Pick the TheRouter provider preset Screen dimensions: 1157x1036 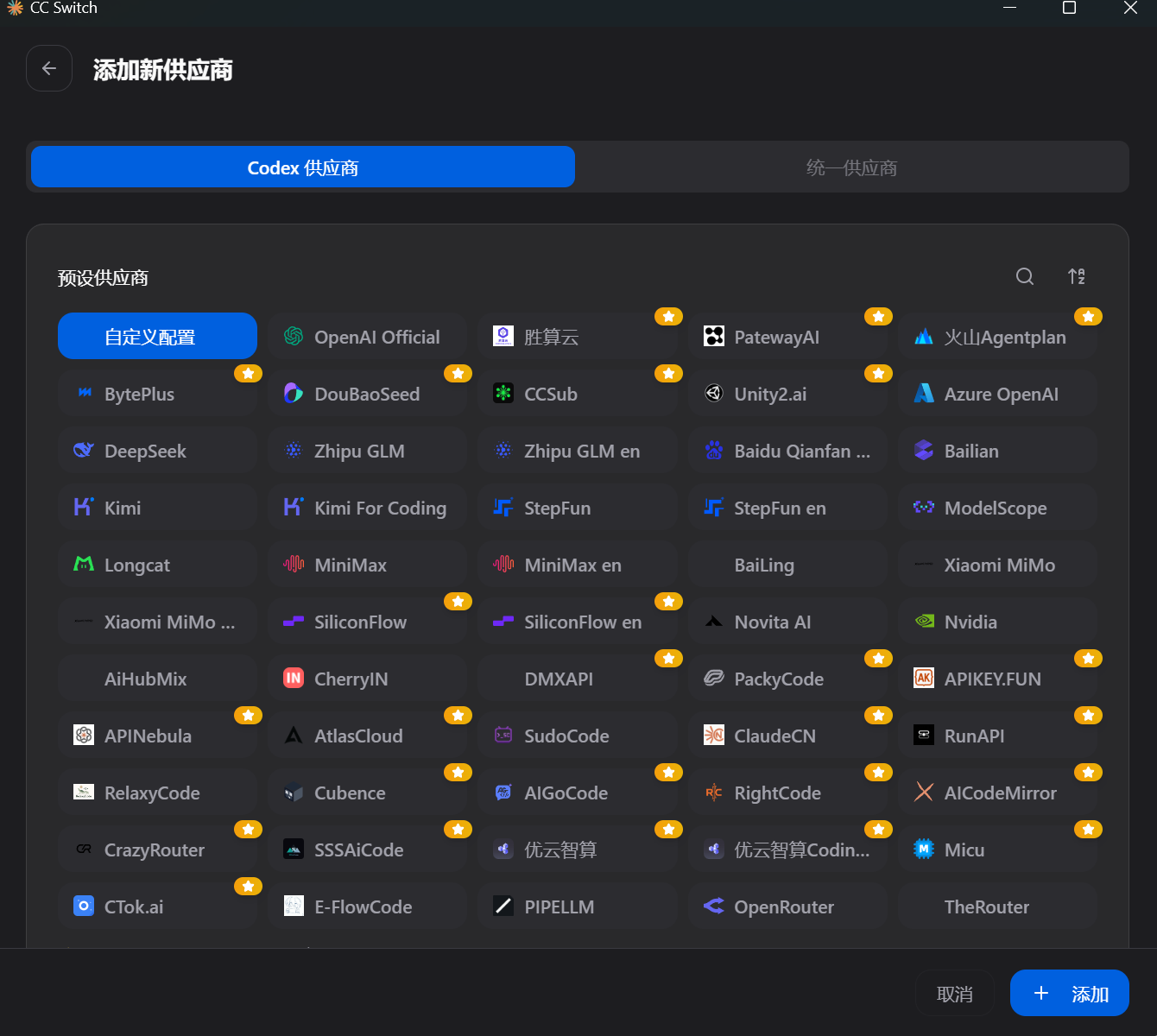[x=997, y=906]
